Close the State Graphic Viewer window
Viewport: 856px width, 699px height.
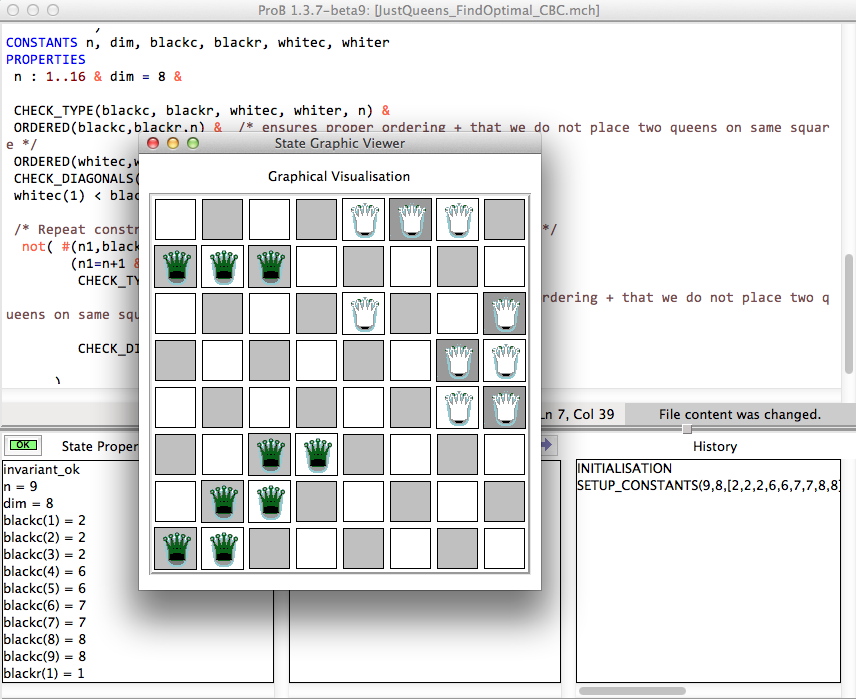click(x=153, y=143)
